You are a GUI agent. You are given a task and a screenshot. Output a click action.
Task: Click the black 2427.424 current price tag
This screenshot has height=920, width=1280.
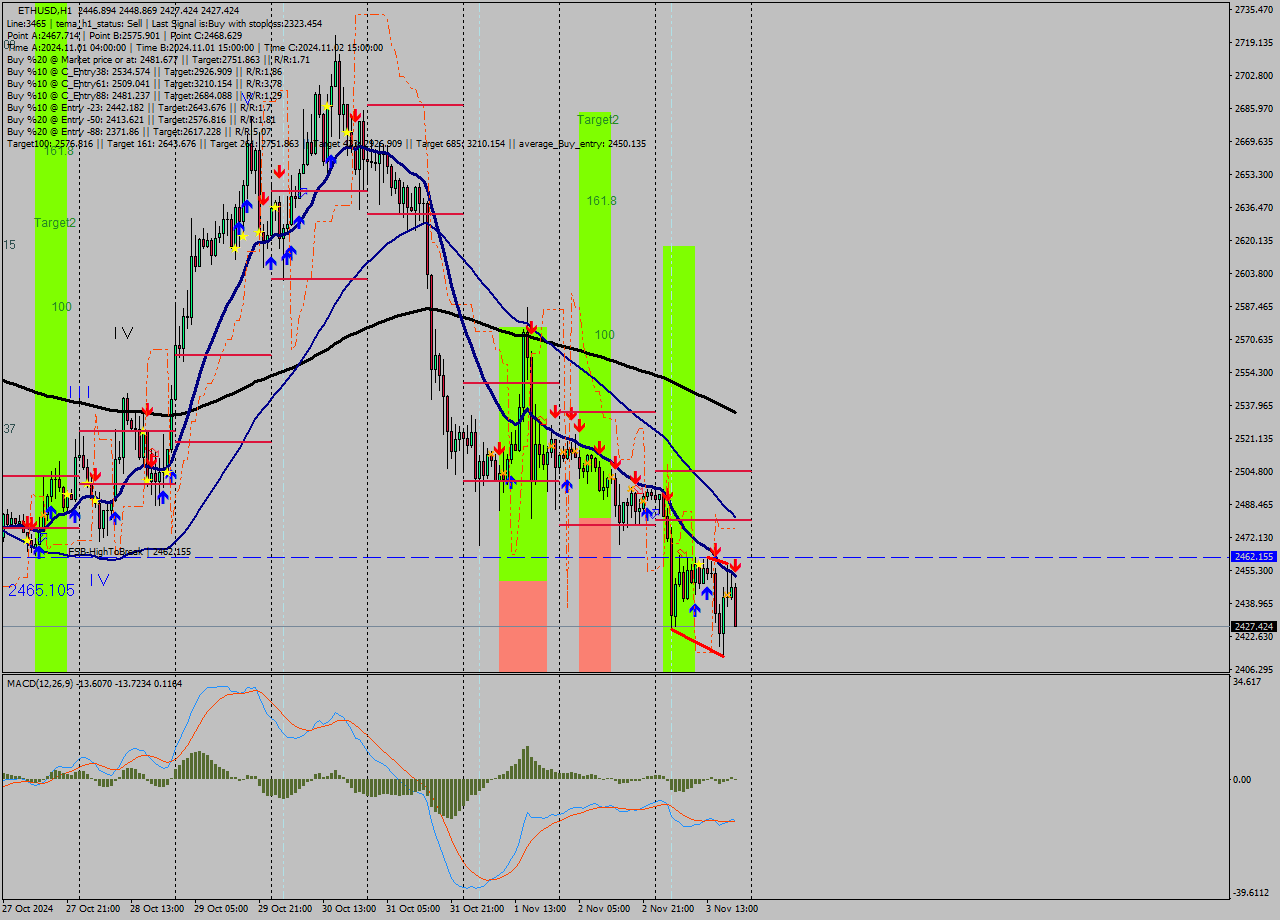click(x=1254, y=627)
